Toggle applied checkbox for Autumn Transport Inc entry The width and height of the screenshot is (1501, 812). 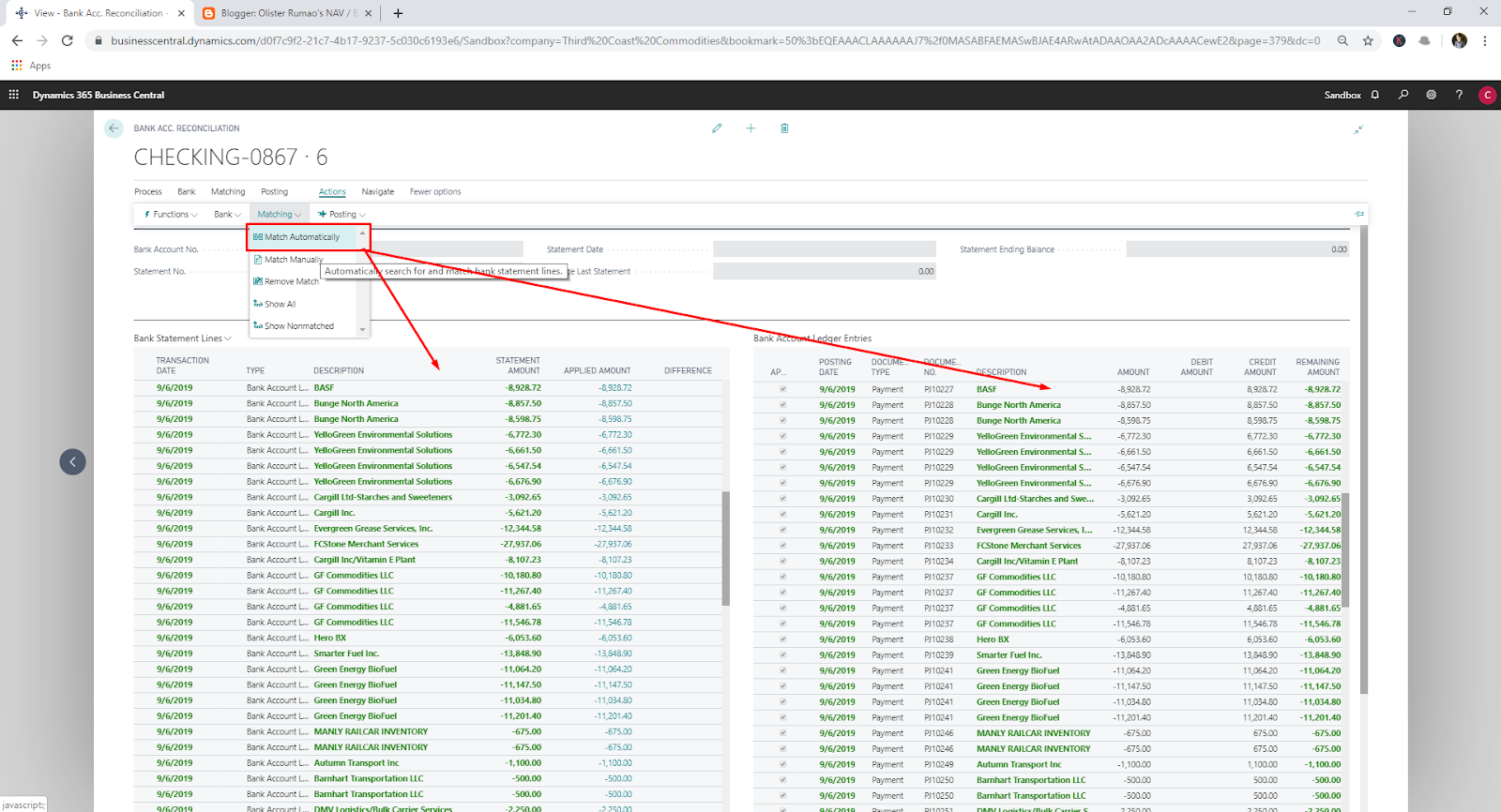point(782,764)
